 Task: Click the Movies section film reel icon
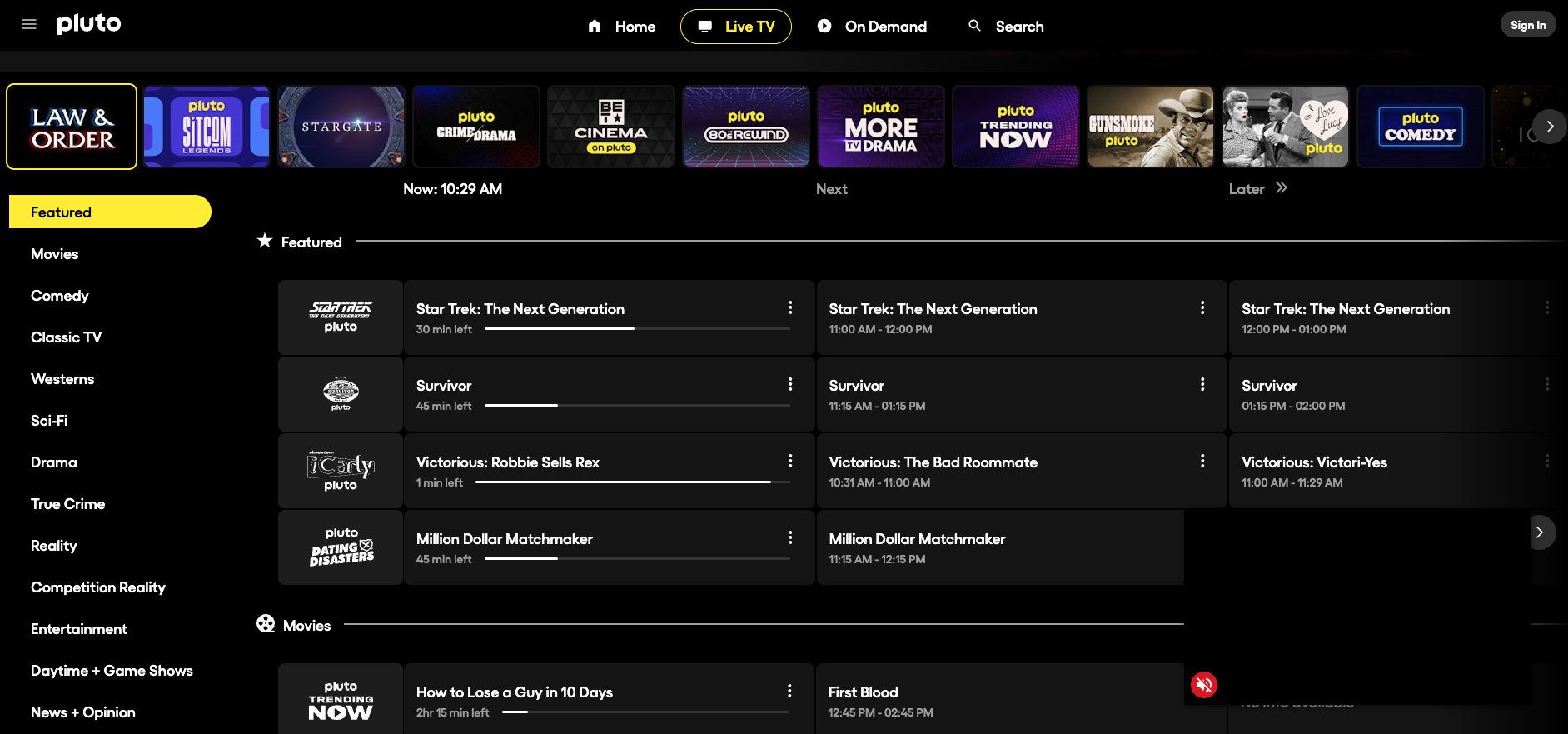(266, 624)
